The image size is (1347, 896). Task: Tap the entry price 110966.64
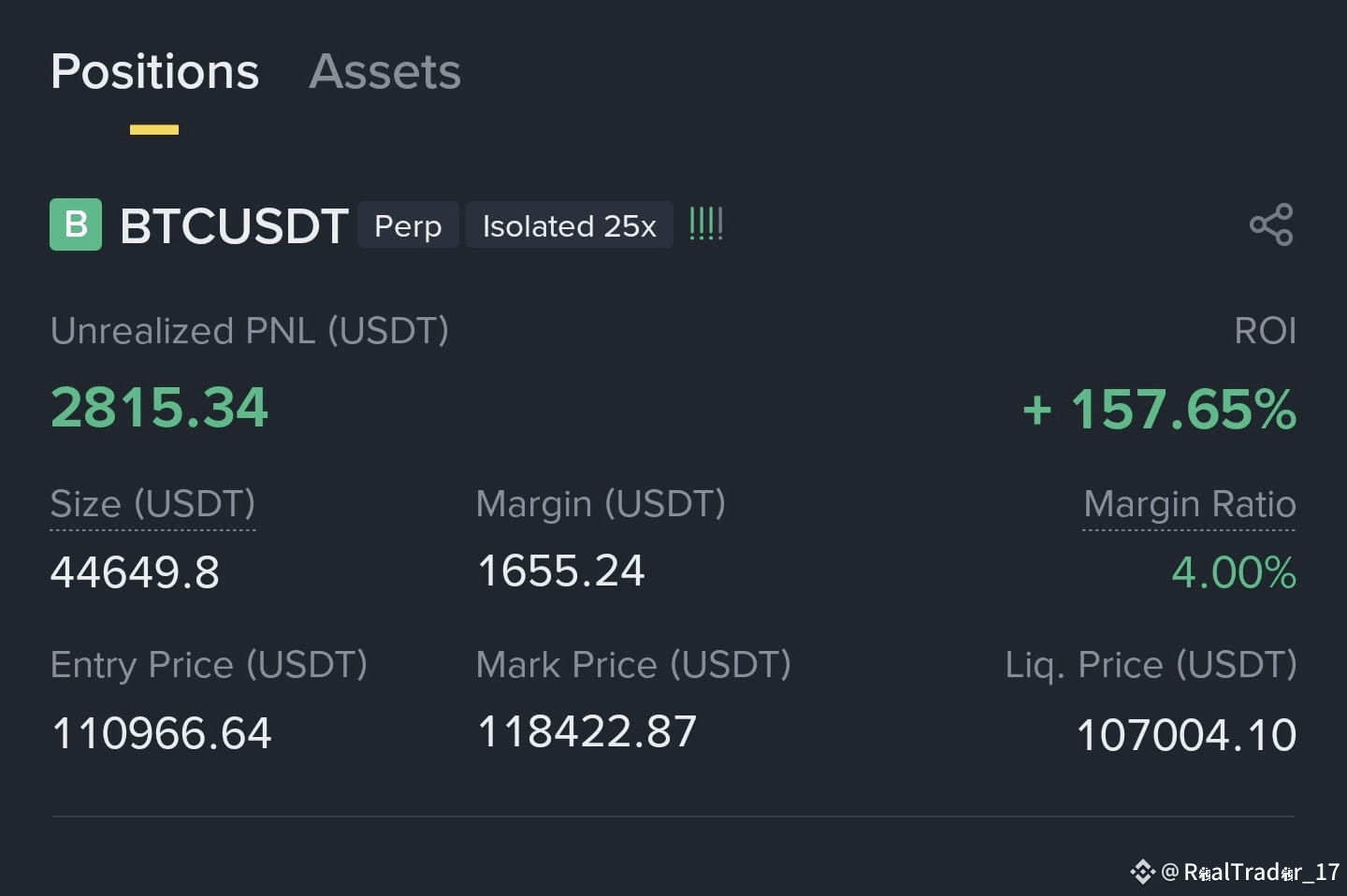[x=161, y=732]
